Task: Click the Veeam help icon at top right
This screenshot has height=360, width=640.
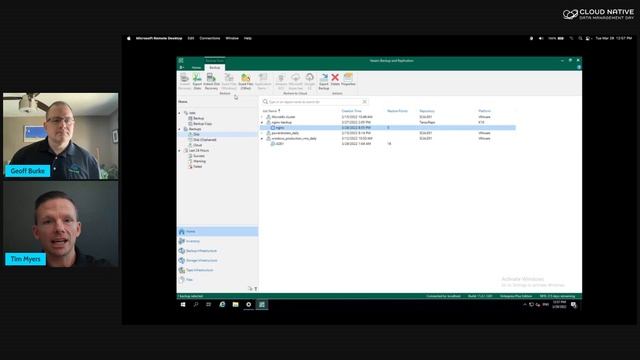Action: pos(579,67)
